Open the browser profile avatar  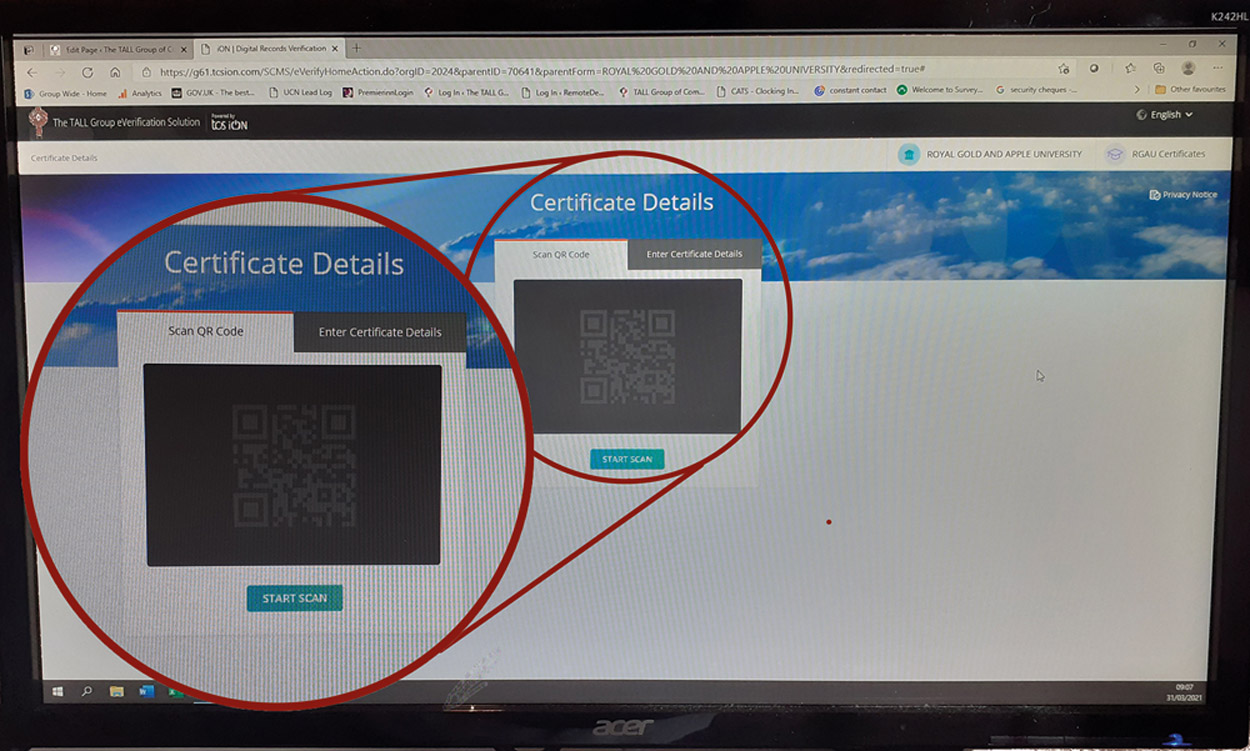(1188, 68)
